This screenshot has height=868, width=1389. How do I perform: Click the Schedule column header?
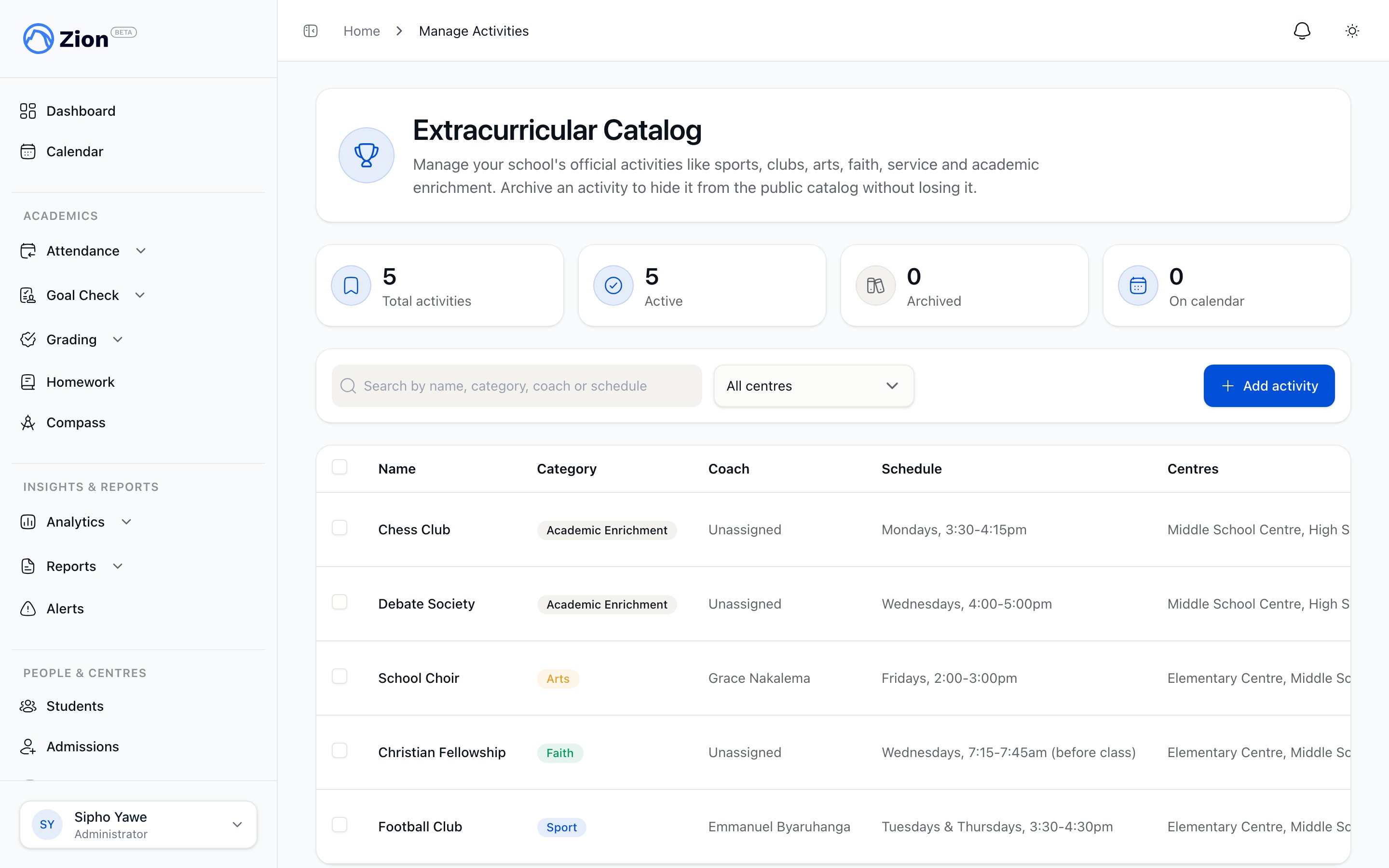[912, 469]
